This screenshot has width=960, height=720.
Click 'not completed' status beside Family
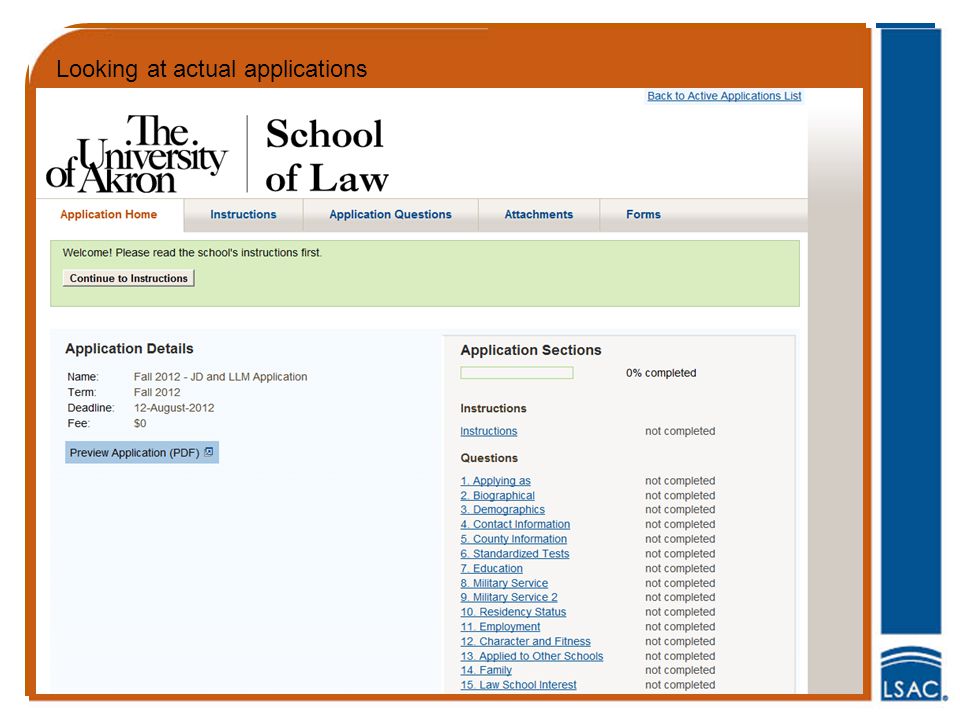[680, 670]
